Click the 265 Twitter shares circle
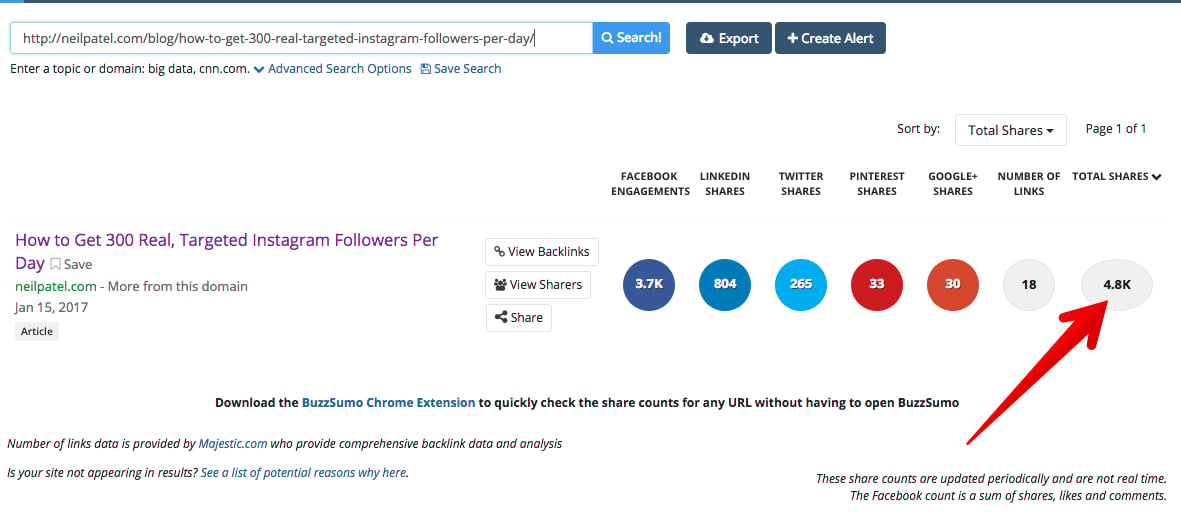 point(801,284)
